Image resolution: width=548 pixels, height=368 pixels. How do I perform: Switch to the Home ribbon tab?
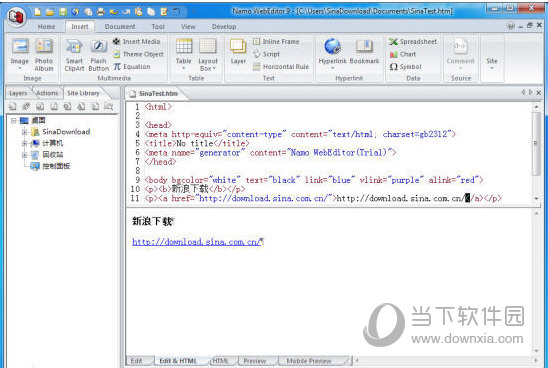coord(46,27)
